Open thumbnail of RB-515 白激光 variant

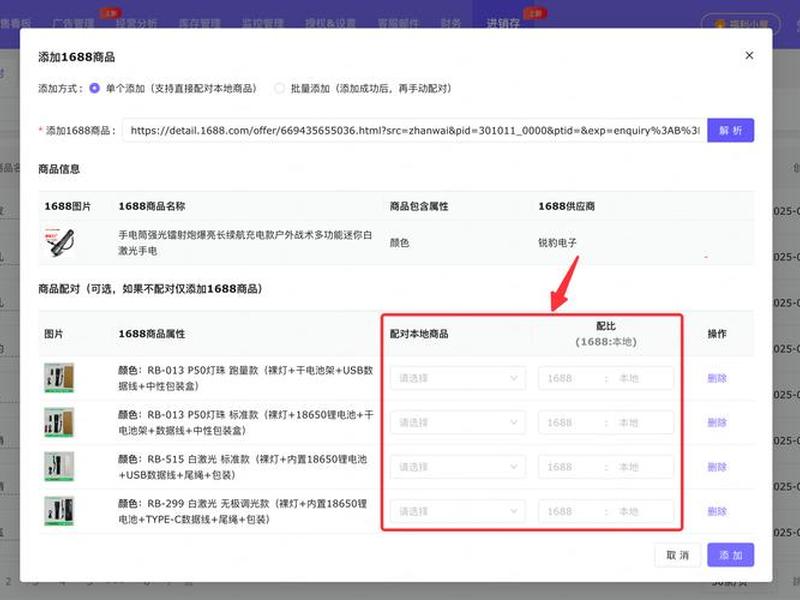point(59,466)
